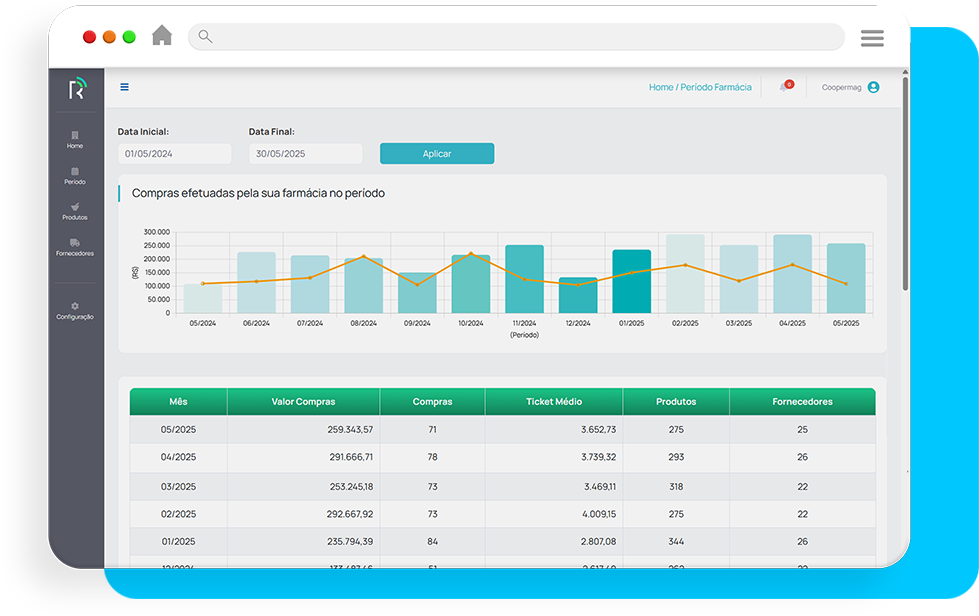This screenshot has height=616, width=979.
Task: Toggle the sidebar collapse menu icon
Action: click(125, 87)
